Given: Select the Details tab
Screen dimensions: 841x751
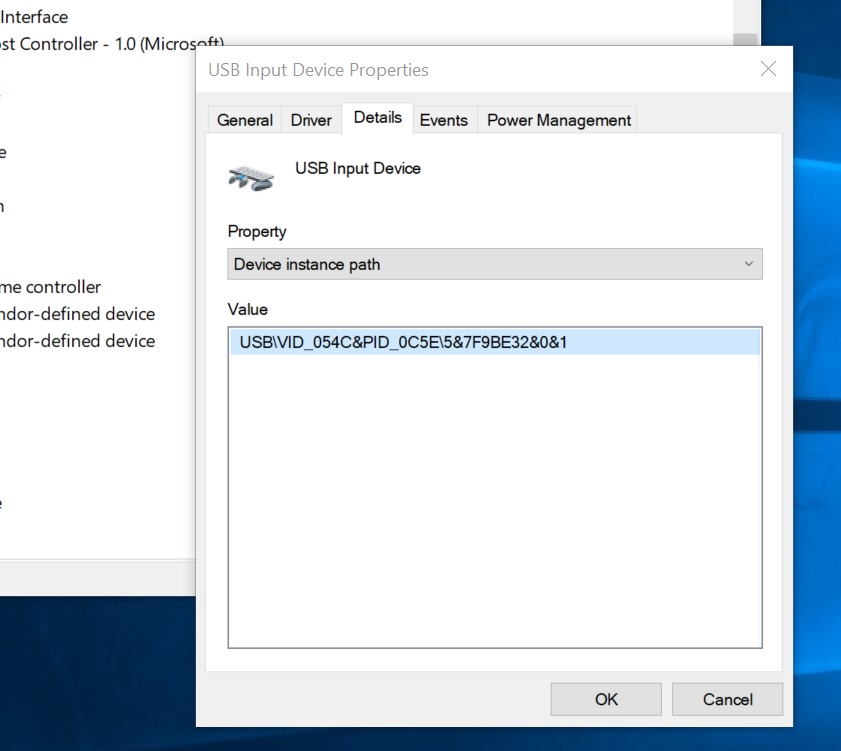Looking at the screenshot, I should pyautogui.click(x=378, y=117).
